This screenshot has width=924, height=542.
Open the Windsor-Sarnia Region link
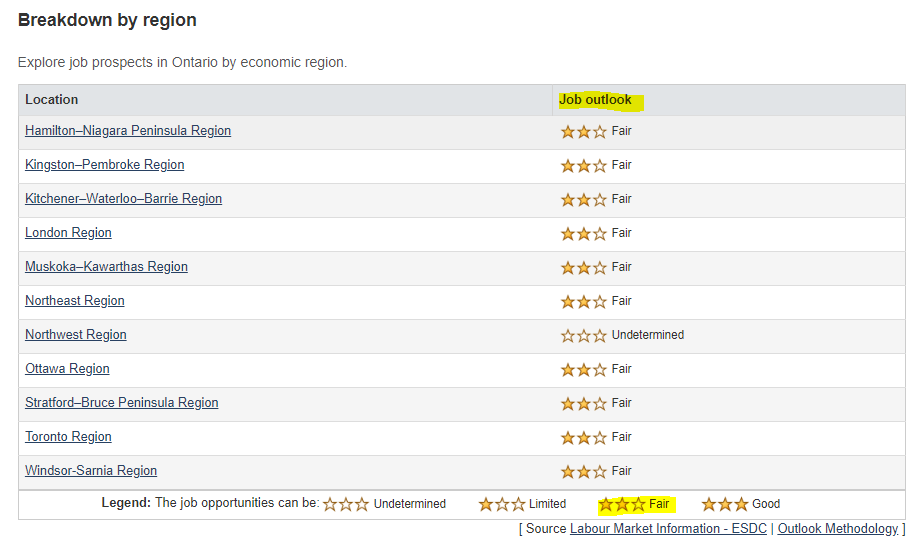91,471
